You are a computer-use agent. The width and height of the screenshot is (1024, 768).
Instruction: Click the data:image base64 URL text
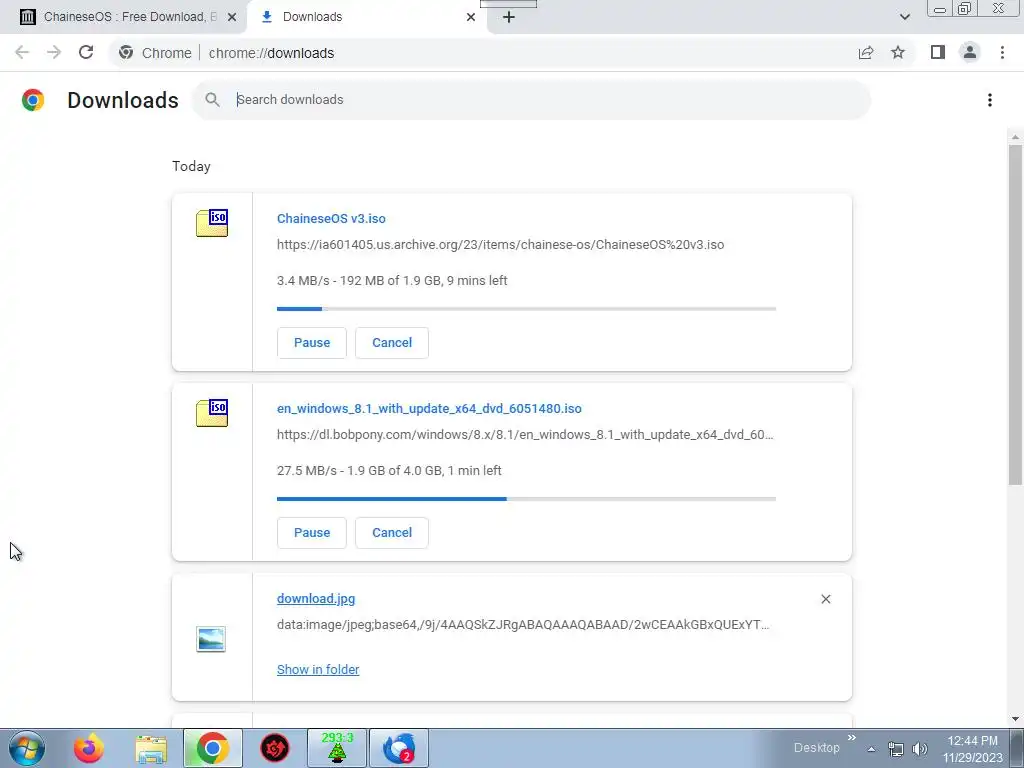click(x=523, y=625)
